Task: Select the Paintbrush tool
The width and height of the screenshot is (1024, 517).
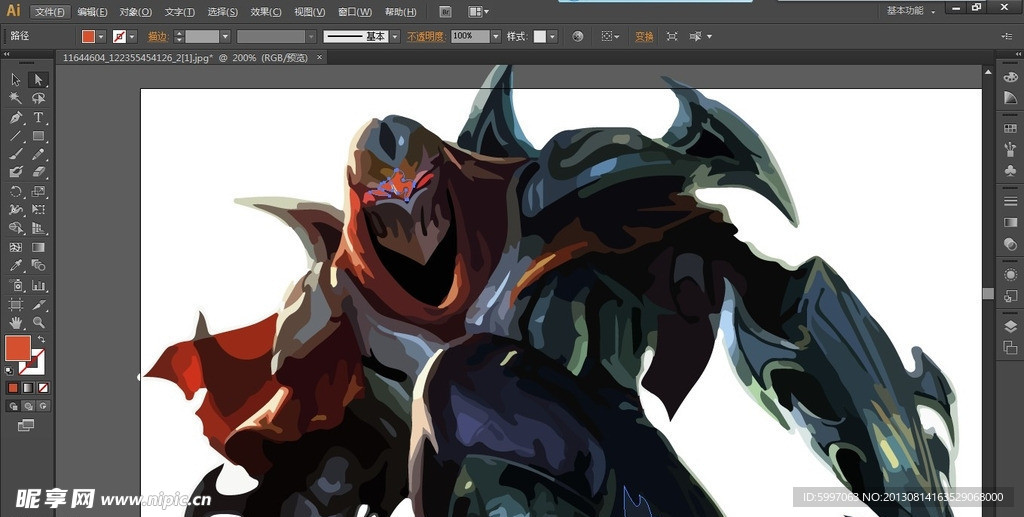Action: pyautogui.click(x=16, y=154)
